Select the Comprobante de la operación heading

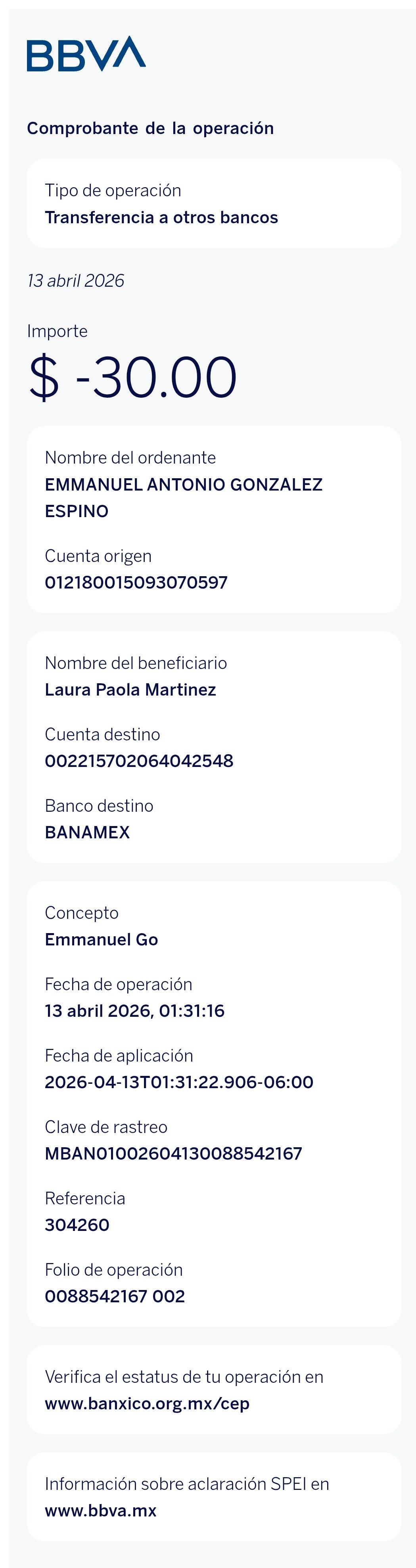[150, 128]
